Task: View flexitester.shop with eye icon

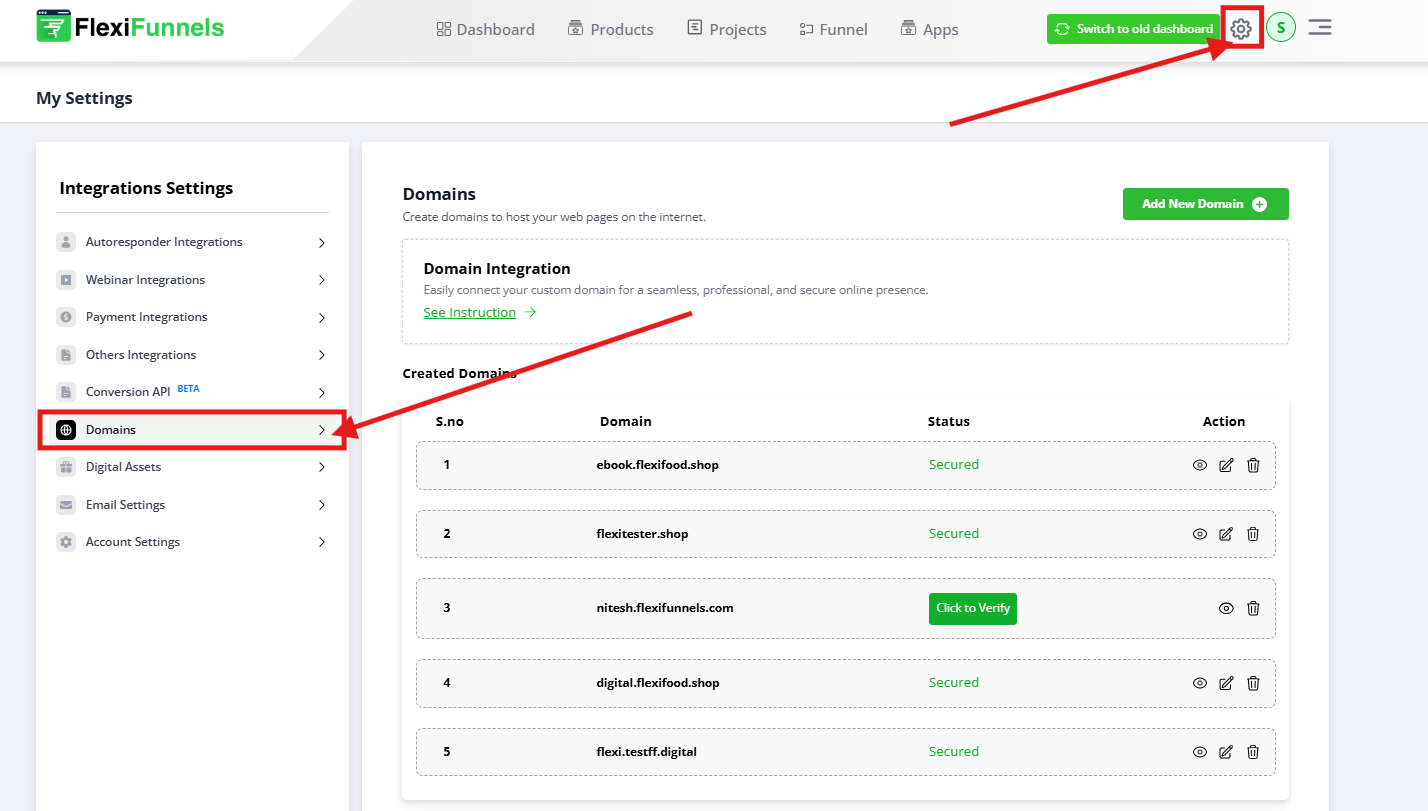Action: point(1200,534)
